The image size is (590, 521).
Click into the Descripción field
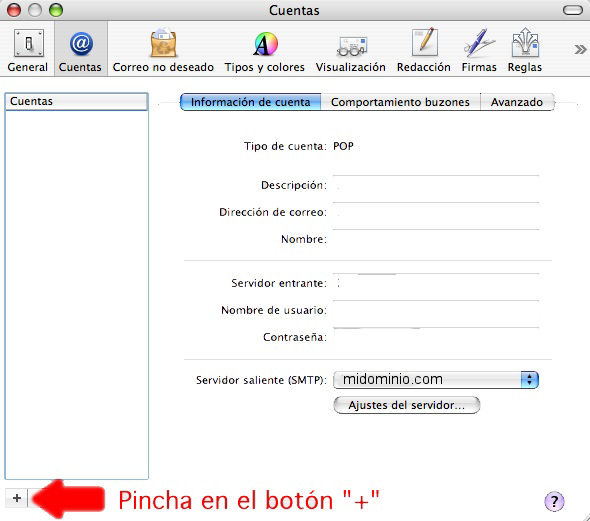436,185
